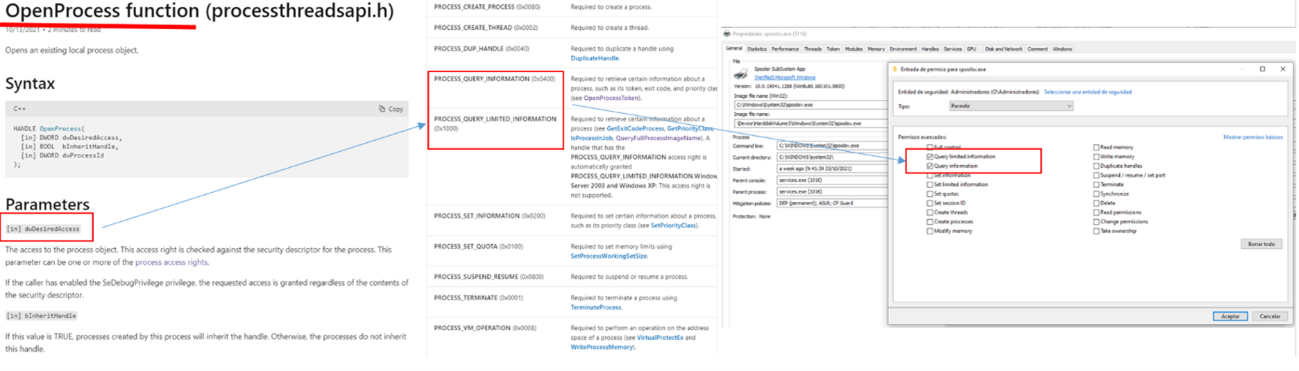Tick the Write memory checkbox
The height and width of the screenshot is (371, 1299).
1097,156
